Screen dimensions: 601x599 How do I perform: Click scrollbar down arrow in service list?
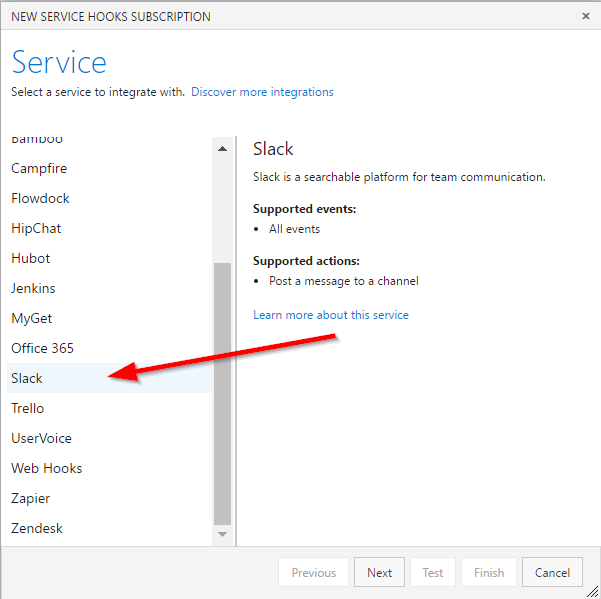(222, 534)
